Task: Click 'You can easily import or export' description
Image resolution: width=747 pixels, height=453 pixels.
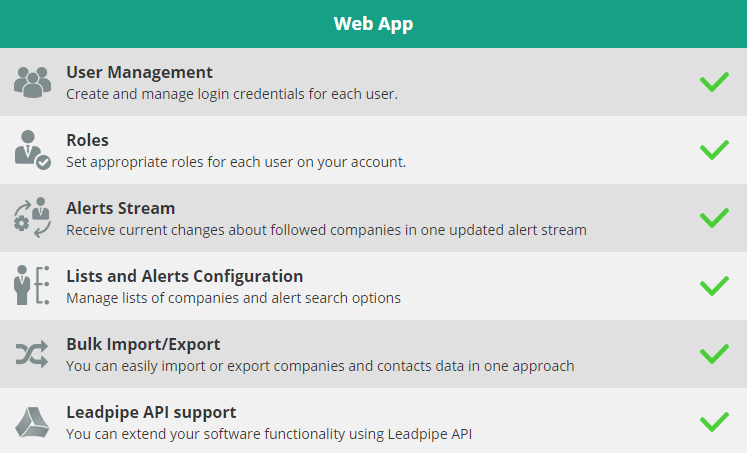Action: (x=320, y=366)
